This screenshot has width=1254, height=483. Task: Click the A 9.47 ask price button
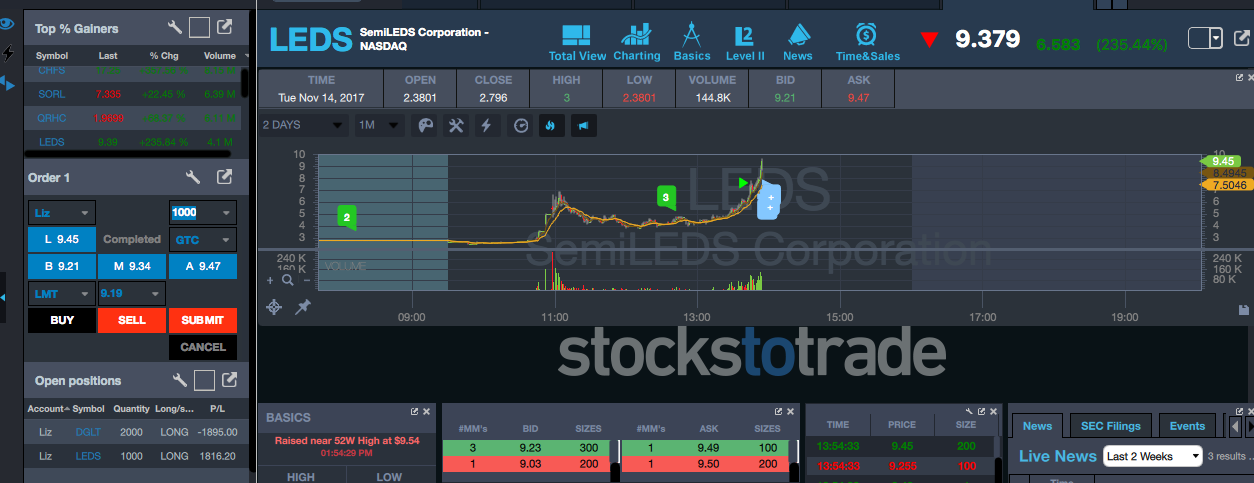click(203, 266)
